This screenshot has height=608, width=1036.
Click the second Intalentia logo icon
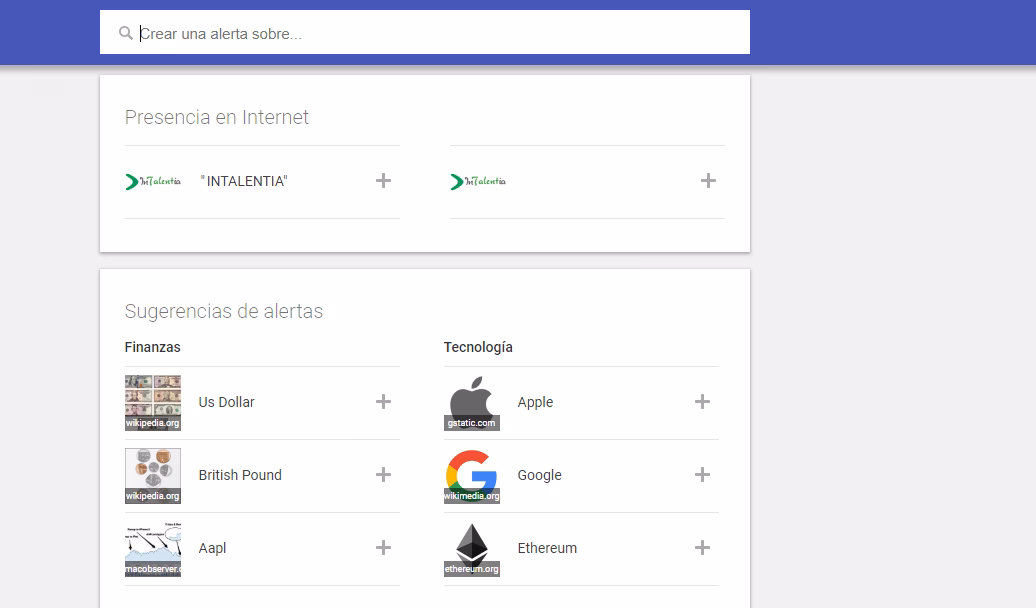(x=477, y=181)
